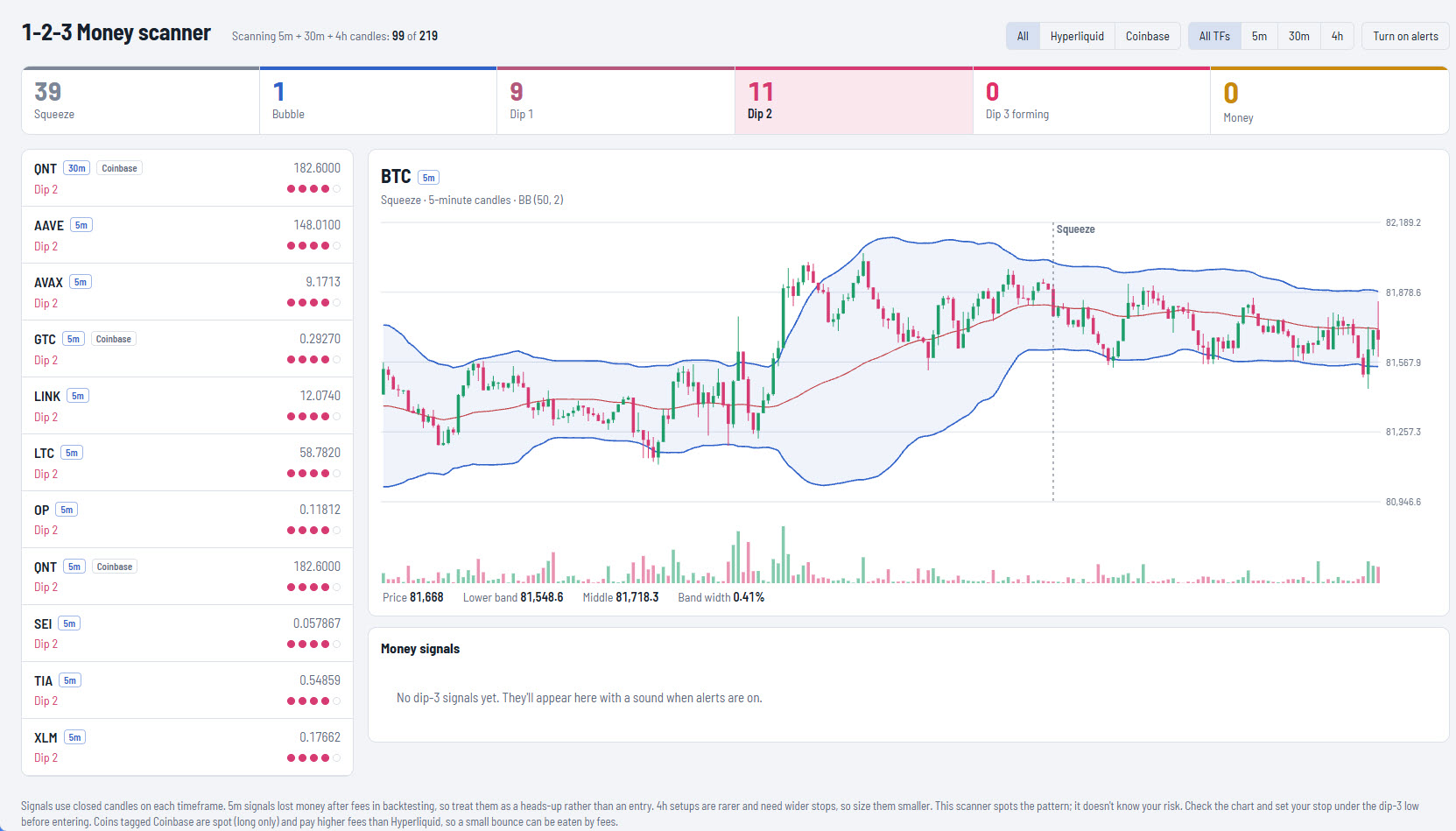Click the Price 81,668 readout
1456x831 pixels.
click(413, 597)
